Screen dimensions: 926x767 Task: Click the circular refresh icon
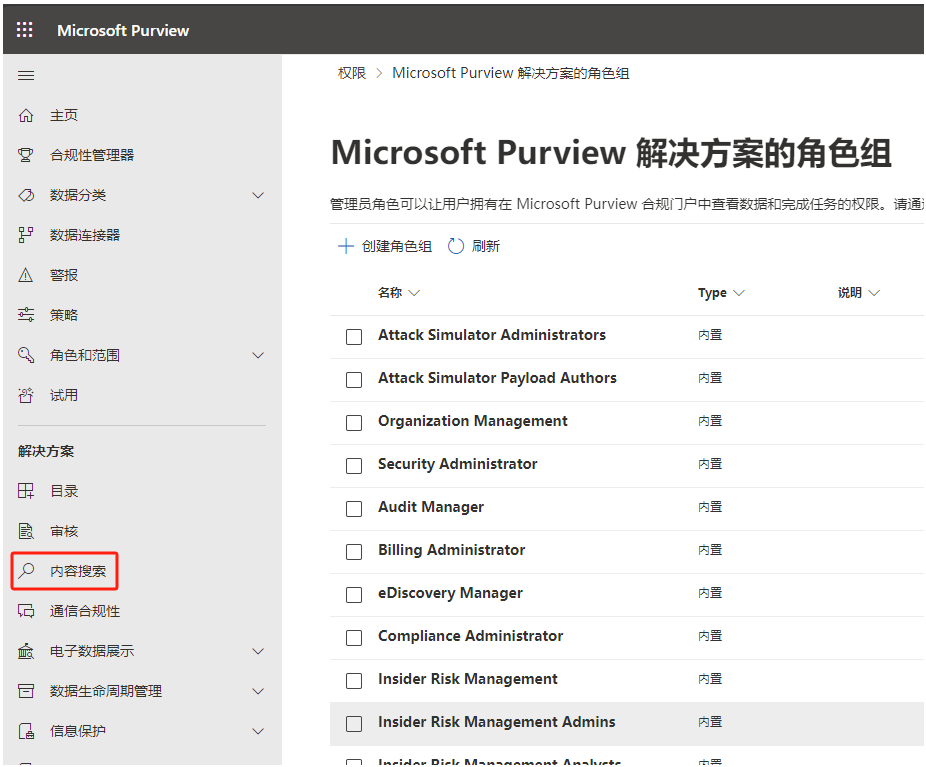point(455,246)
